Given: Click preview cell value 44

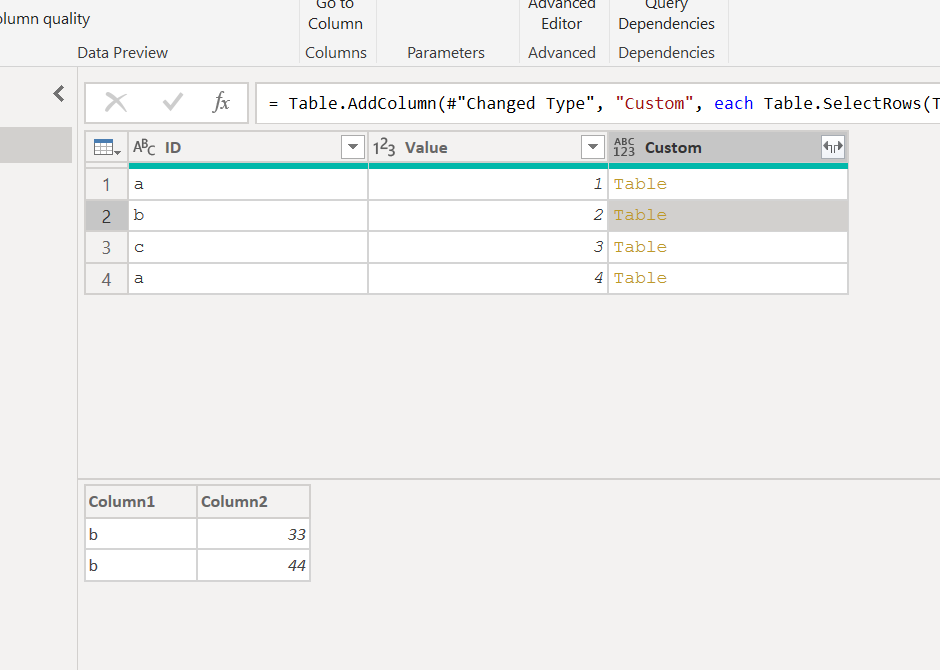Looking at the screenshot, I should point(253,565).
